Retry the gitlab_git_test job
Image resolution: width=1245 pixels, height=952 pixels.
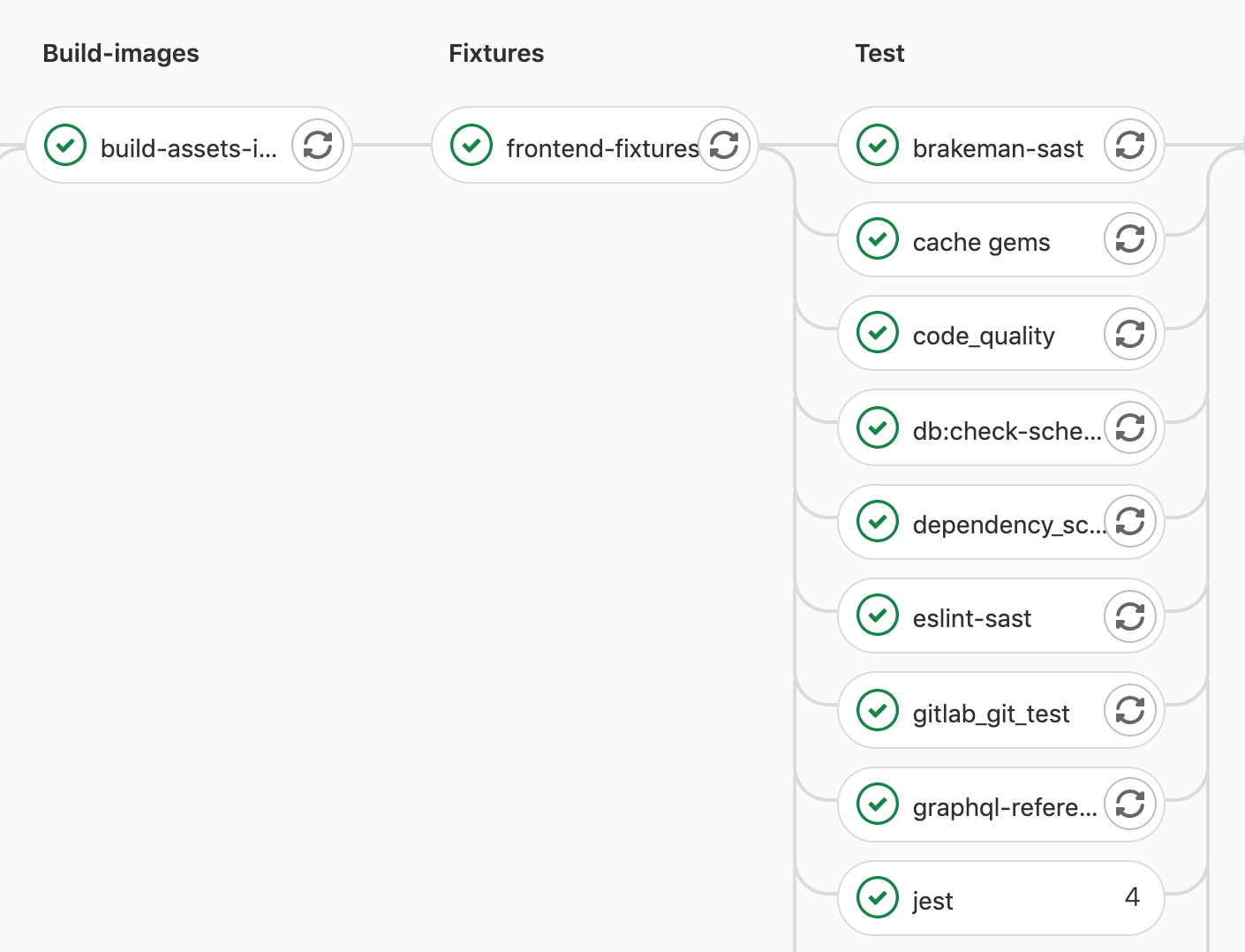1130,710
